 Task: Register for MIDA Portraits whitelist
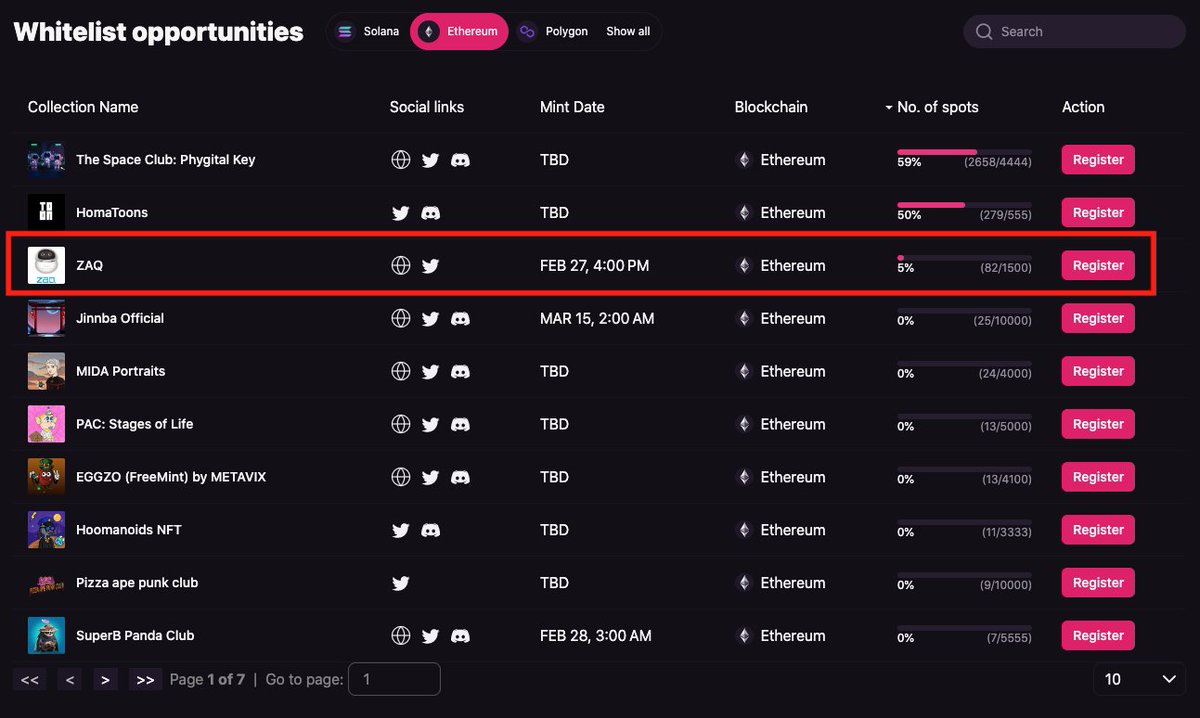coord(1098,372)
